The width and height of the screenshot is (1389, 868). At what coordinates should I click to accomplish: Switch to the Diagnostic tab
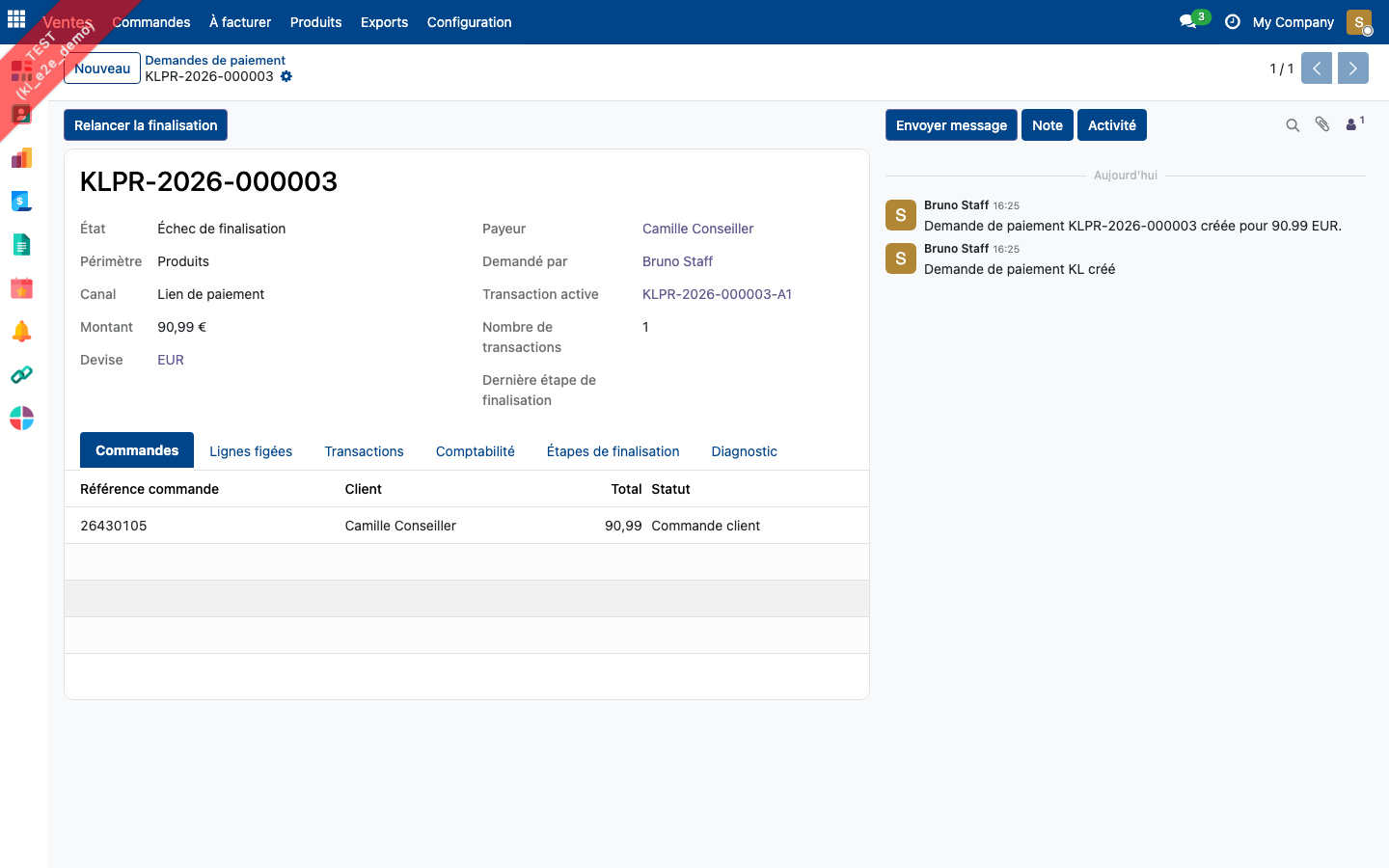point(744,451)
